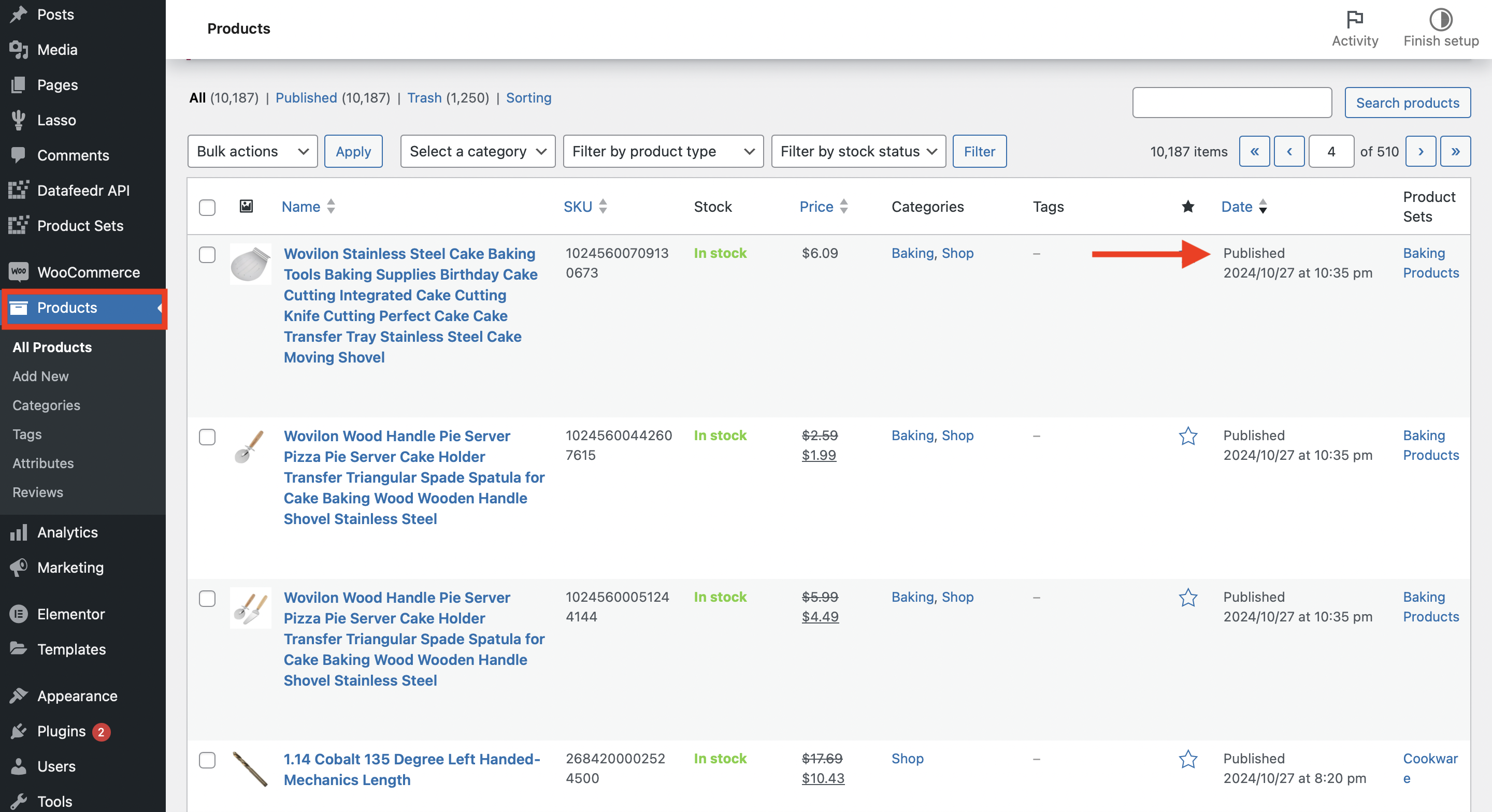Sort products by Price column

coord(824,207)
